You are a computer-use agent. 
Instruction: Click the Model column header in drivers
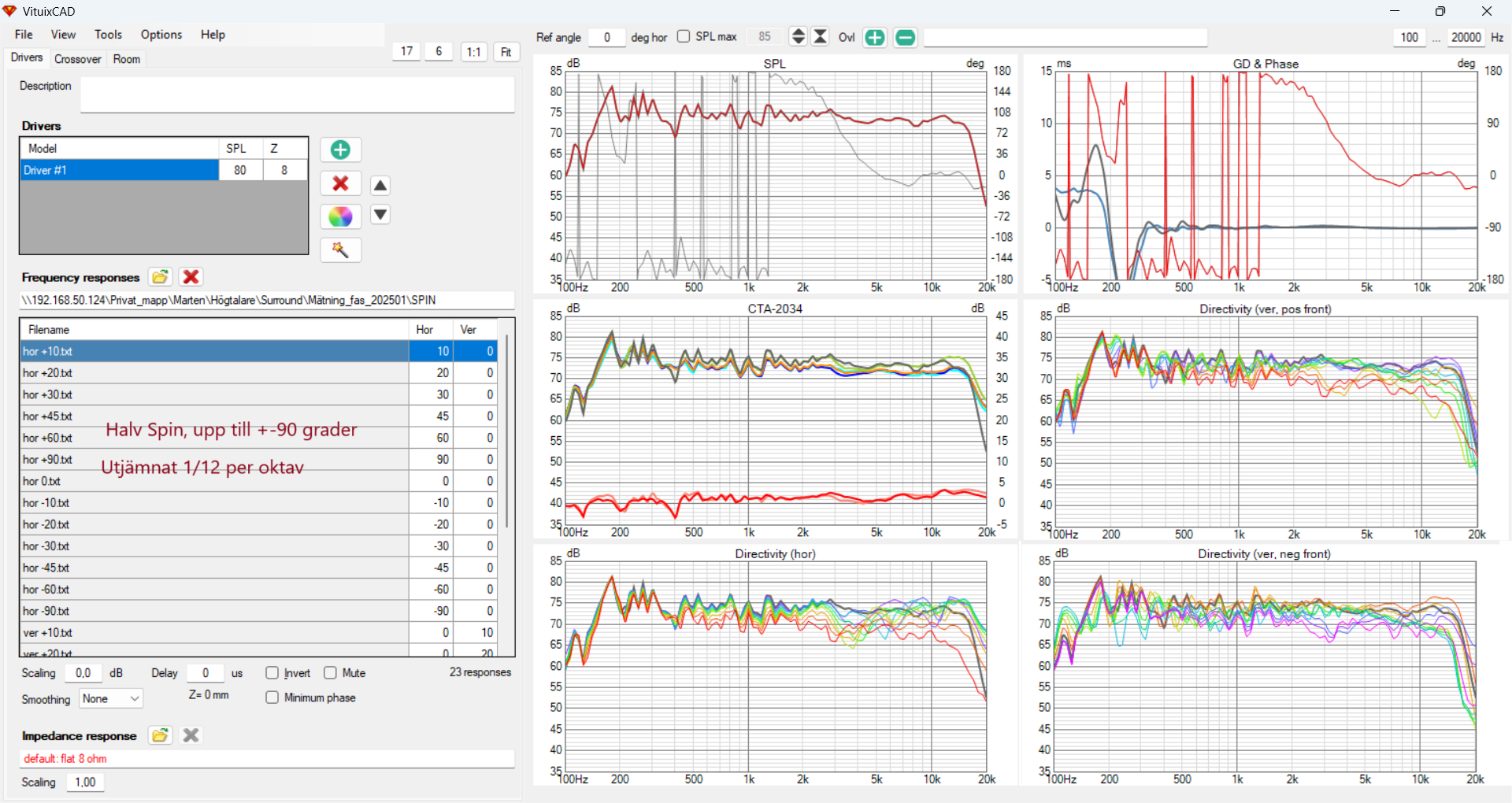pos(119,149)
